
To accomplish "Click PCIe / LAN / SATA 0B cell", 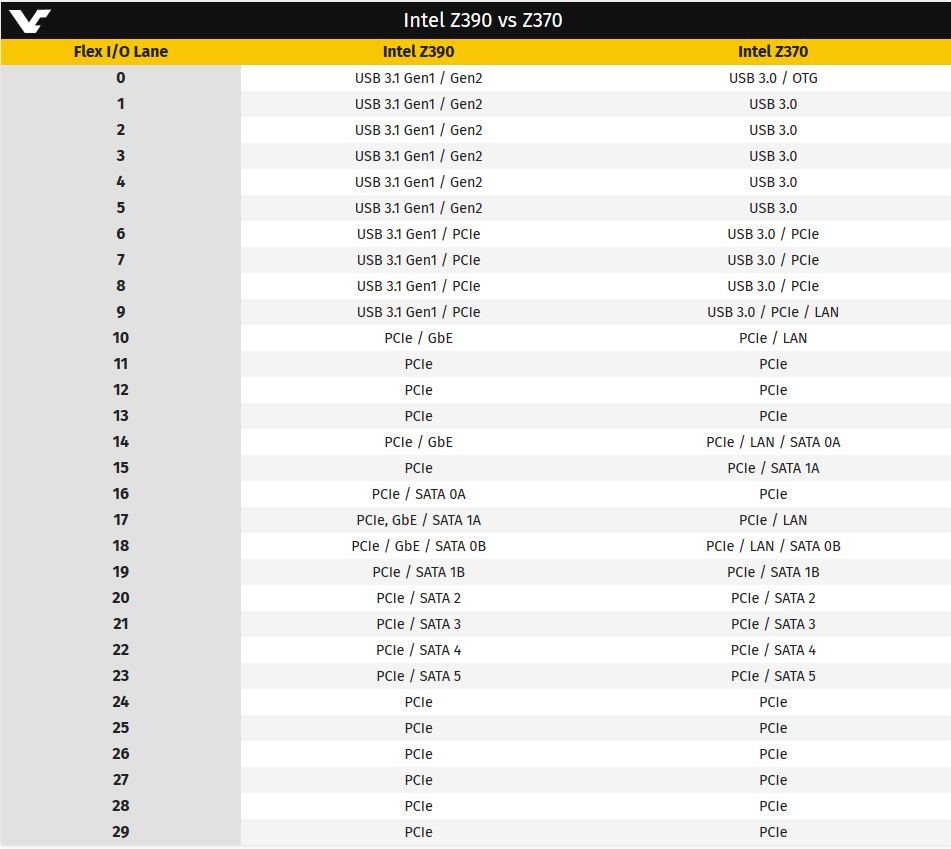I will [773, 546].
